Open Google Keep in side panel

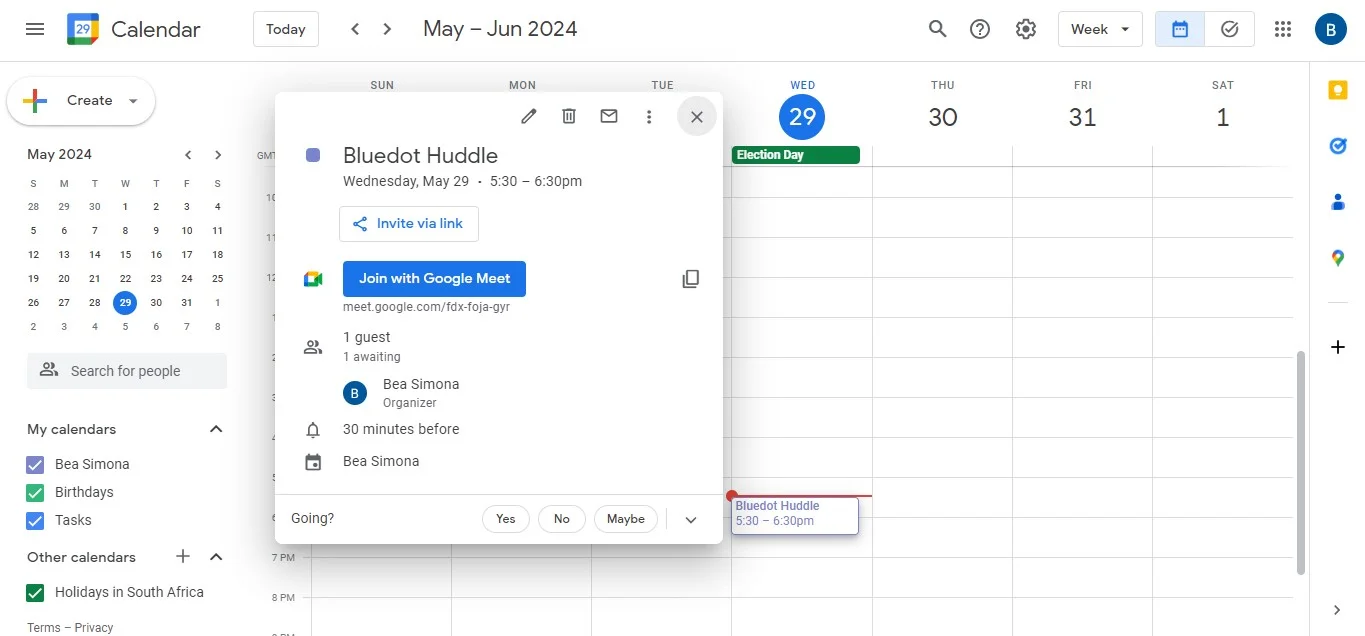1338,90
